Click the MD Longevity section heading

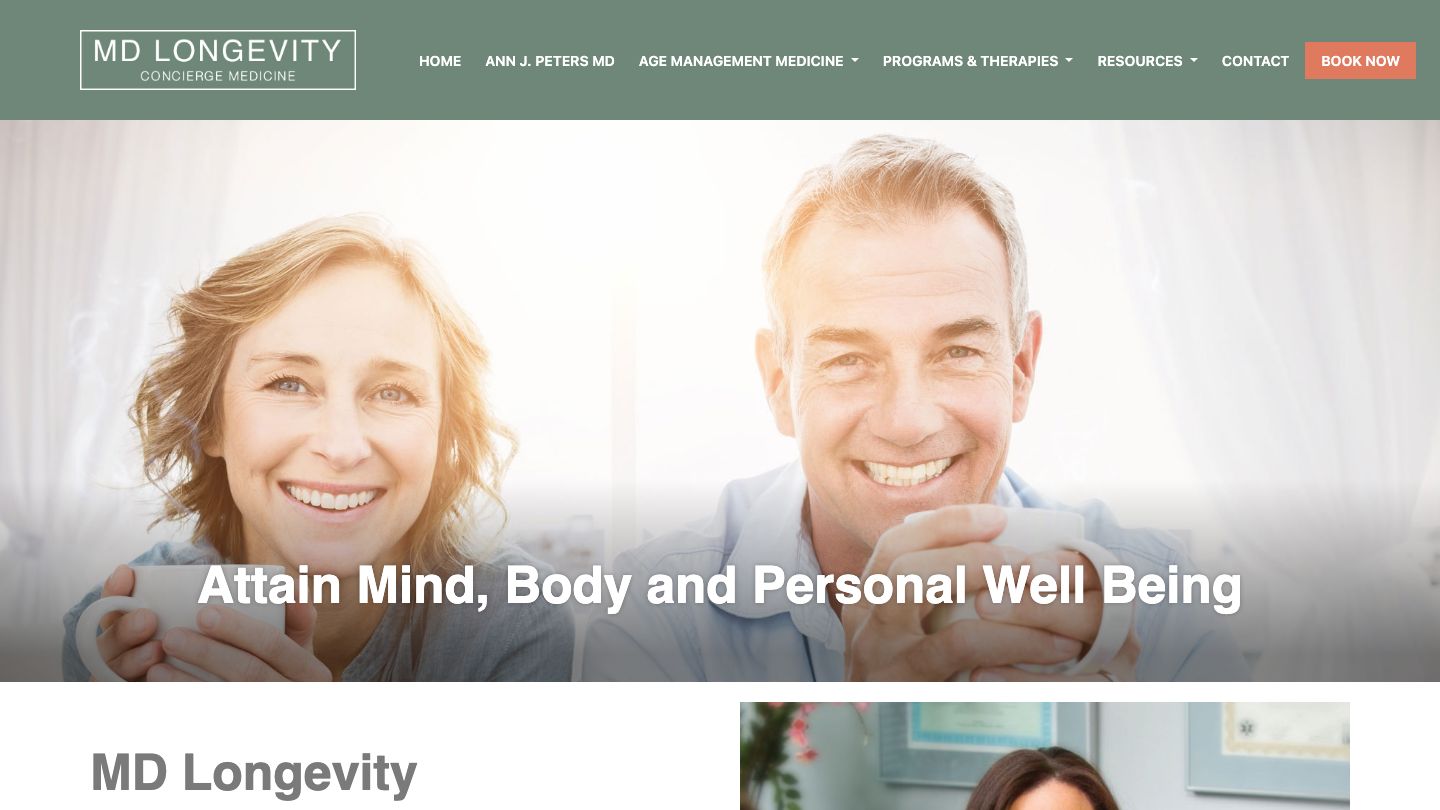click(254, 773)
